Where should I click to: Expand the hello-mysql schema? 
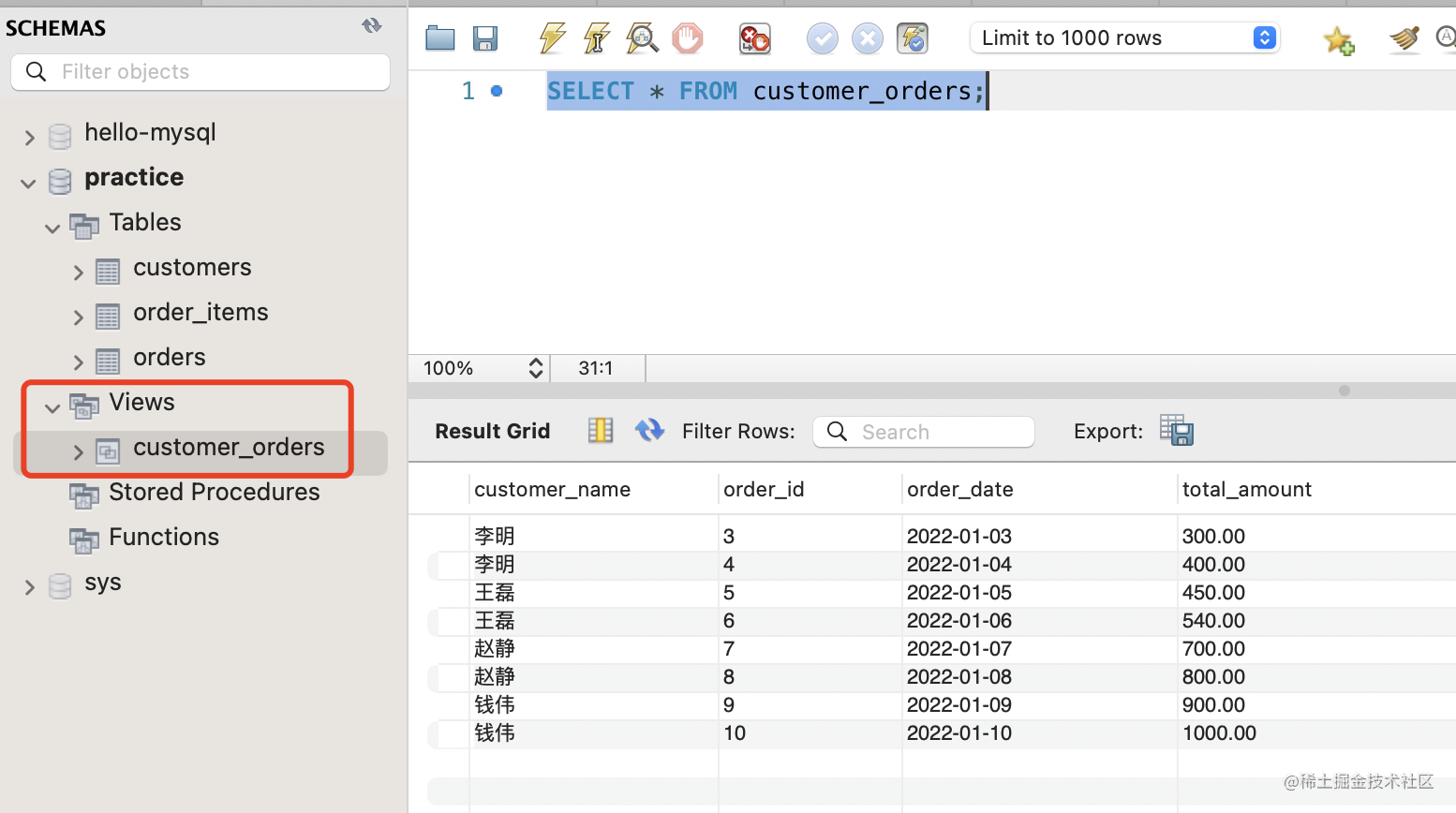tap(29, 138)
